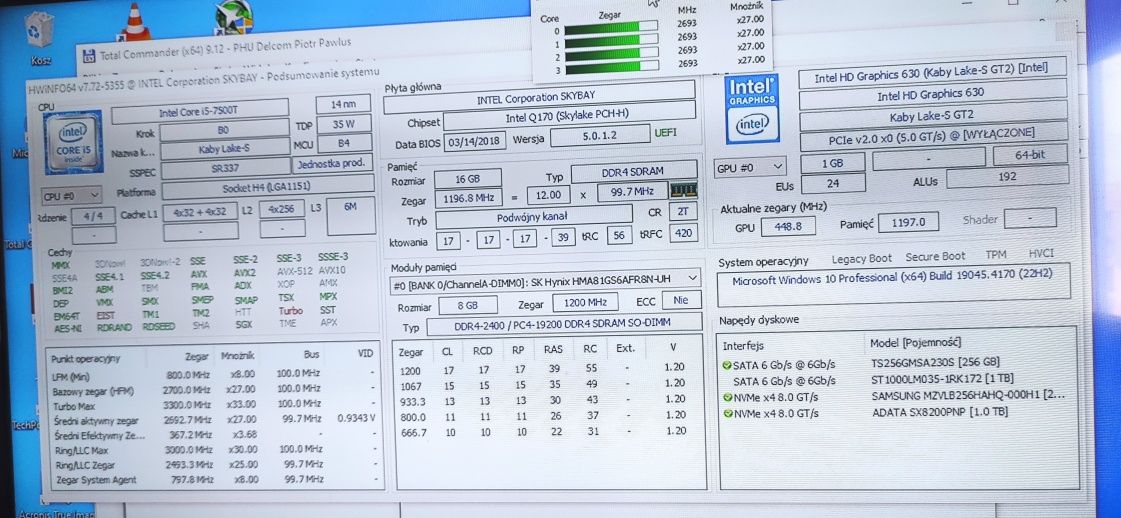Viewport: 1121px width, 518px height.
Task: Click the BIOS version 5.0.1.2 field
Action: 599,135
